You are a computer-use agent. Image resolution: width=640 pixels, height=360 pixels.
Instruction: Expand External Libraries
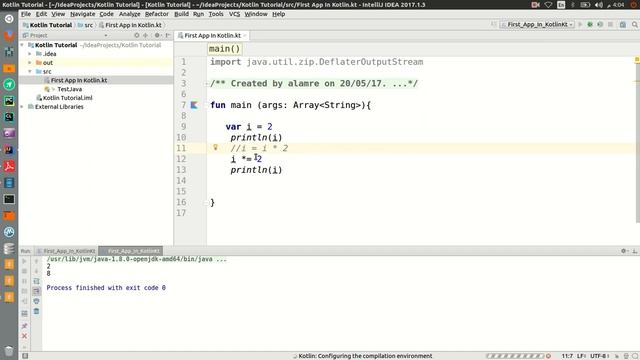22,107
